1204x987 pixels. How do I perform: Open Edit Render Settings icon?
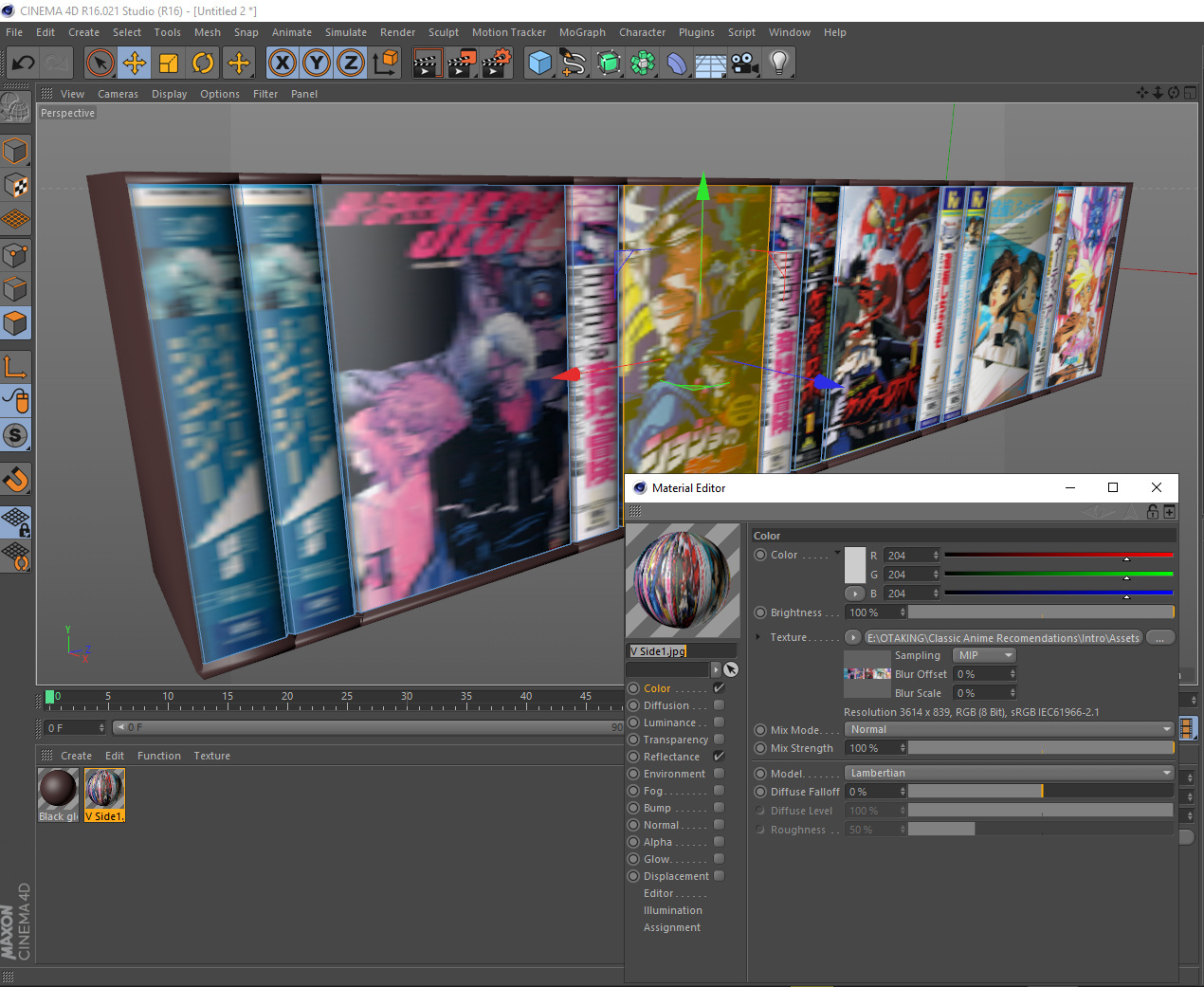coord(496,64)
